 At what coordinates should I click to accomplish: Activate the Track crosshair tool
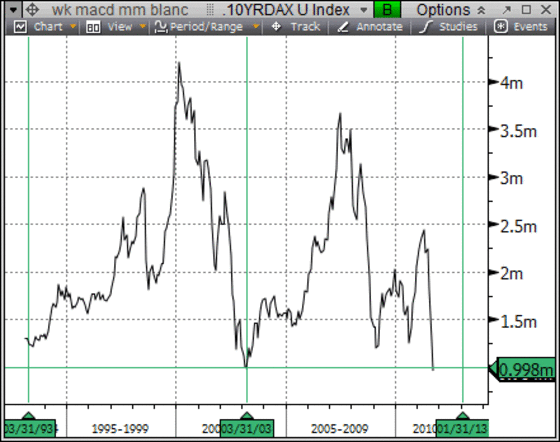click(x=276, y=26)
